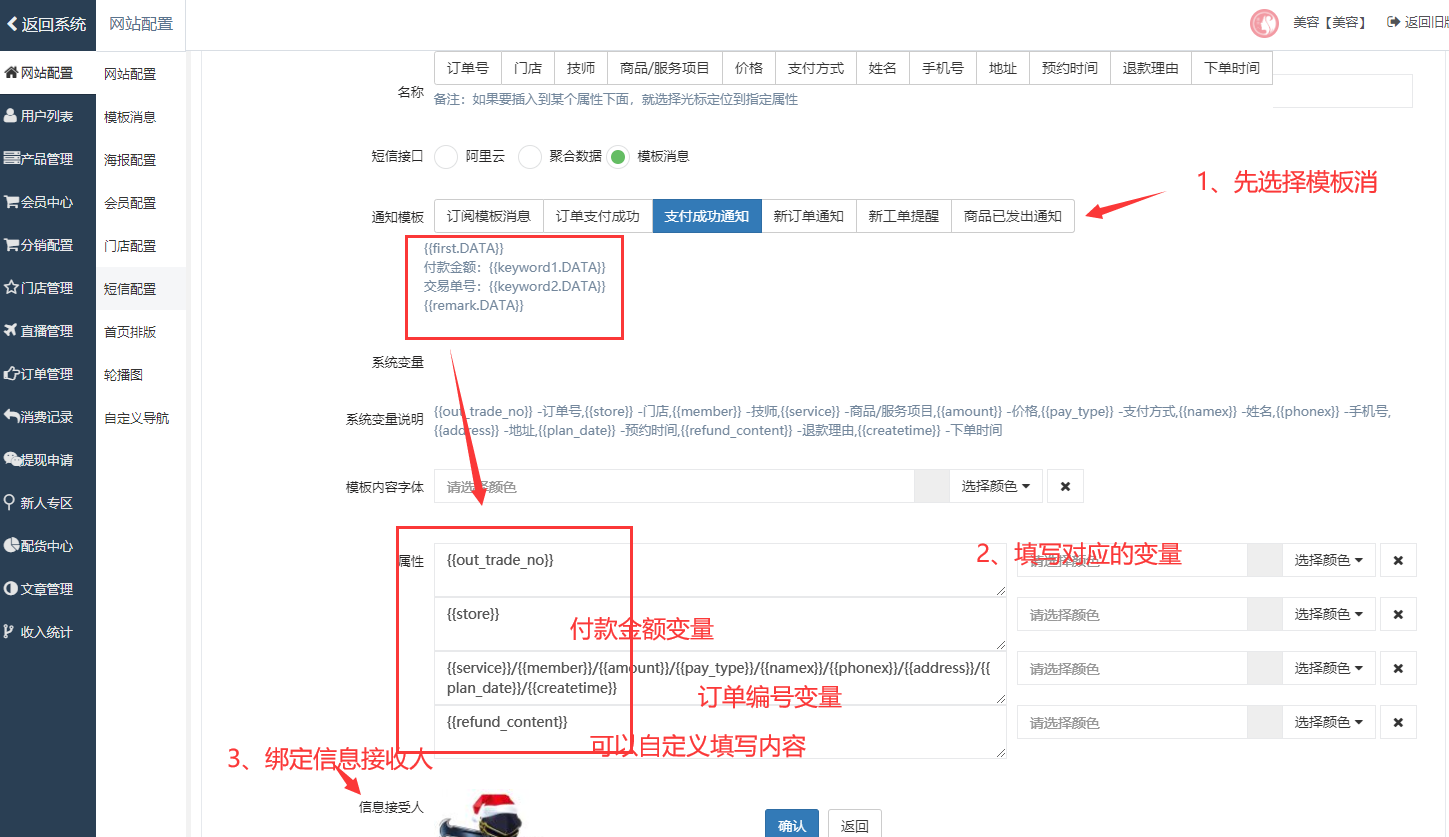Screen dimensions: 1449x837
Task: Click the star icon for 门店管理
Action: pyautogui.click(x=12, y=288)
